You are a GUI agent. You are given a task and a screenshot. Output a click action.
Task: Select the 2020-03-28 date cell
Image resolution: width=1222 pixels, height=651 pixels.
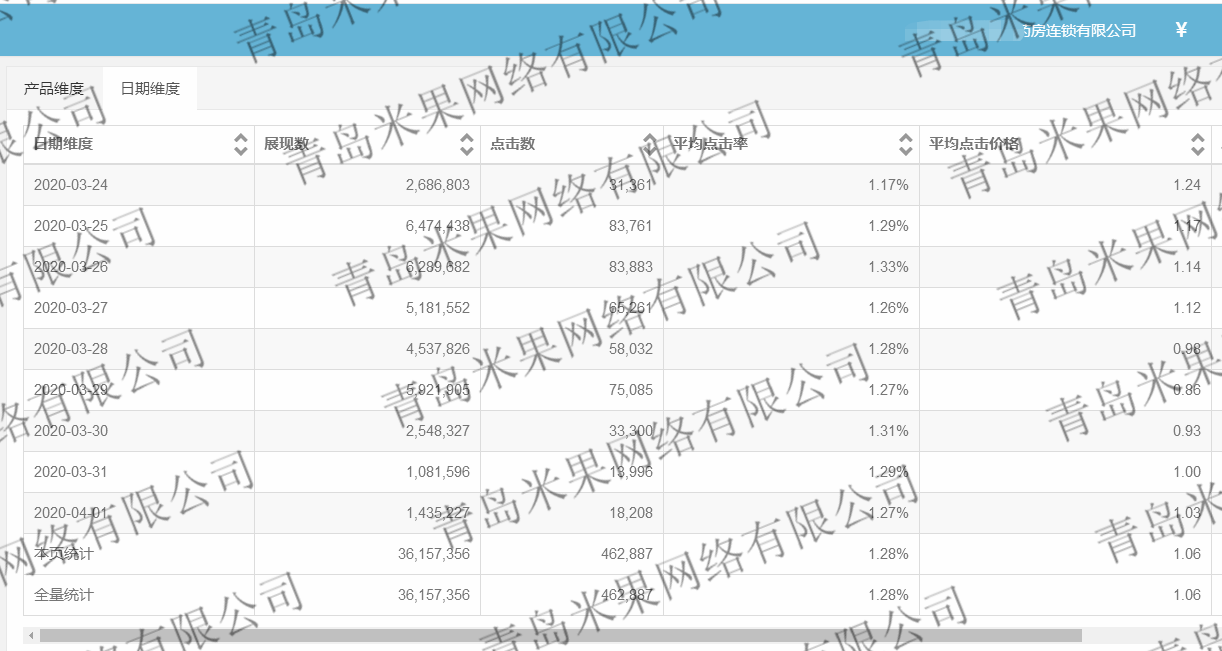point(71,349)
